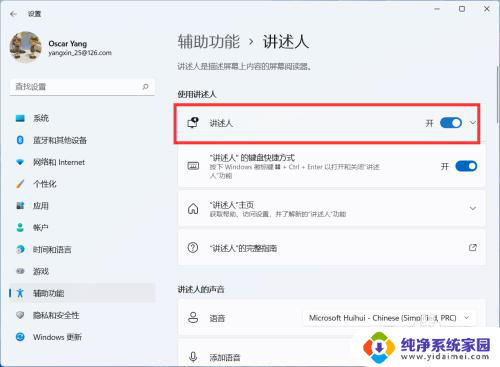Click the home icon of 讲述人主页

point(193,209)
